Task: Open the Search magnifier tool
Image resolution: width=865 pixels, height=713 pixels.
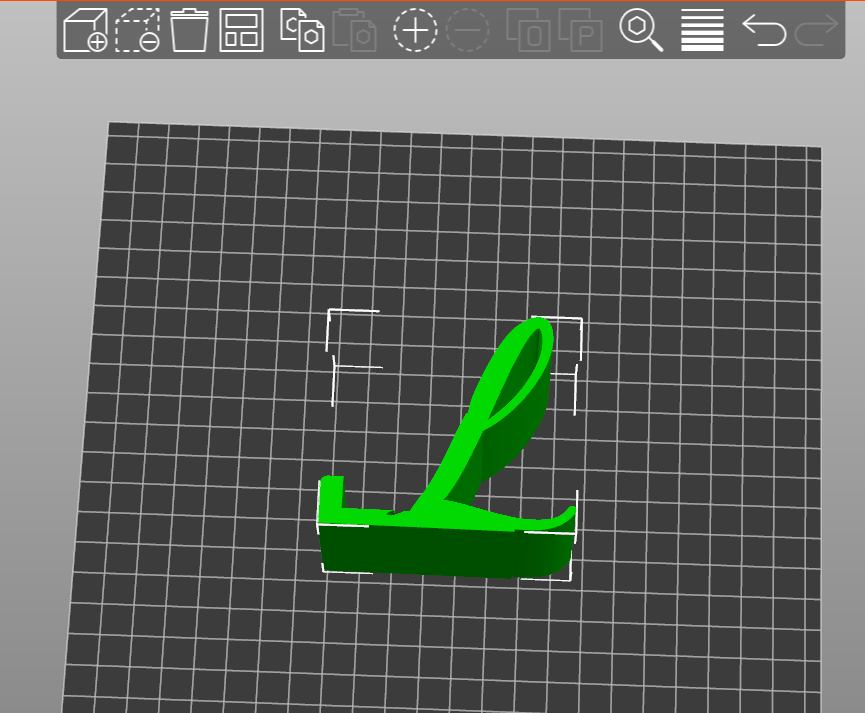Action: click(x=641, y=31)
